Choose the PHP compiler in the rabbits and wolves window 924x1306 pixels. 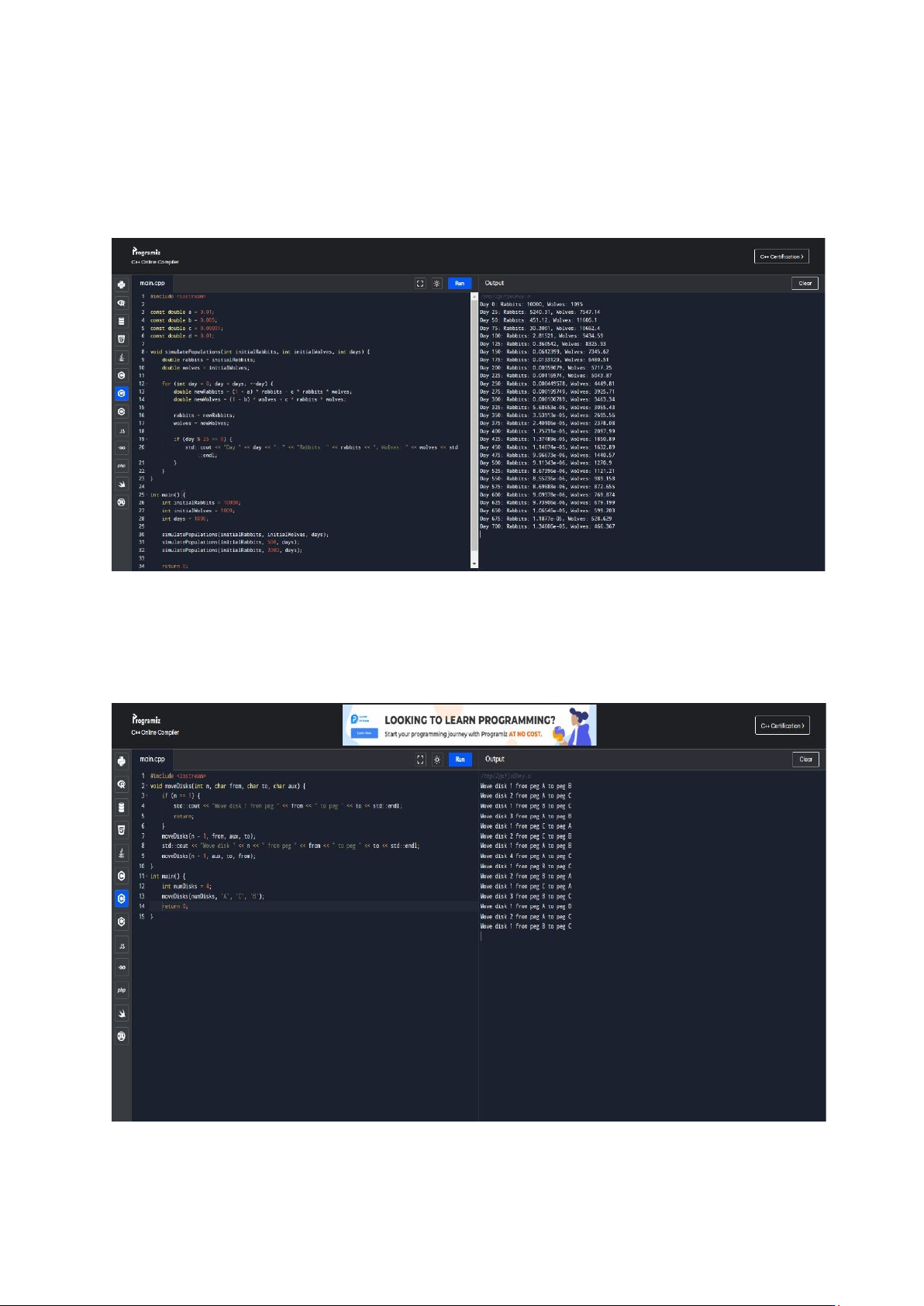click(x=122, y=466)
